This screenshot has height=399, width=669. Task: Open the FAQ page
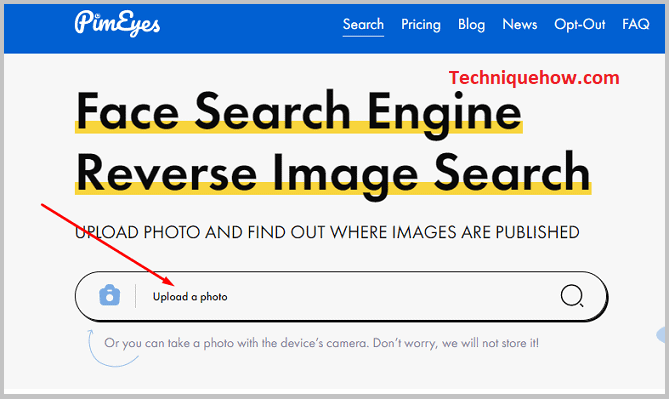[636, 25]
